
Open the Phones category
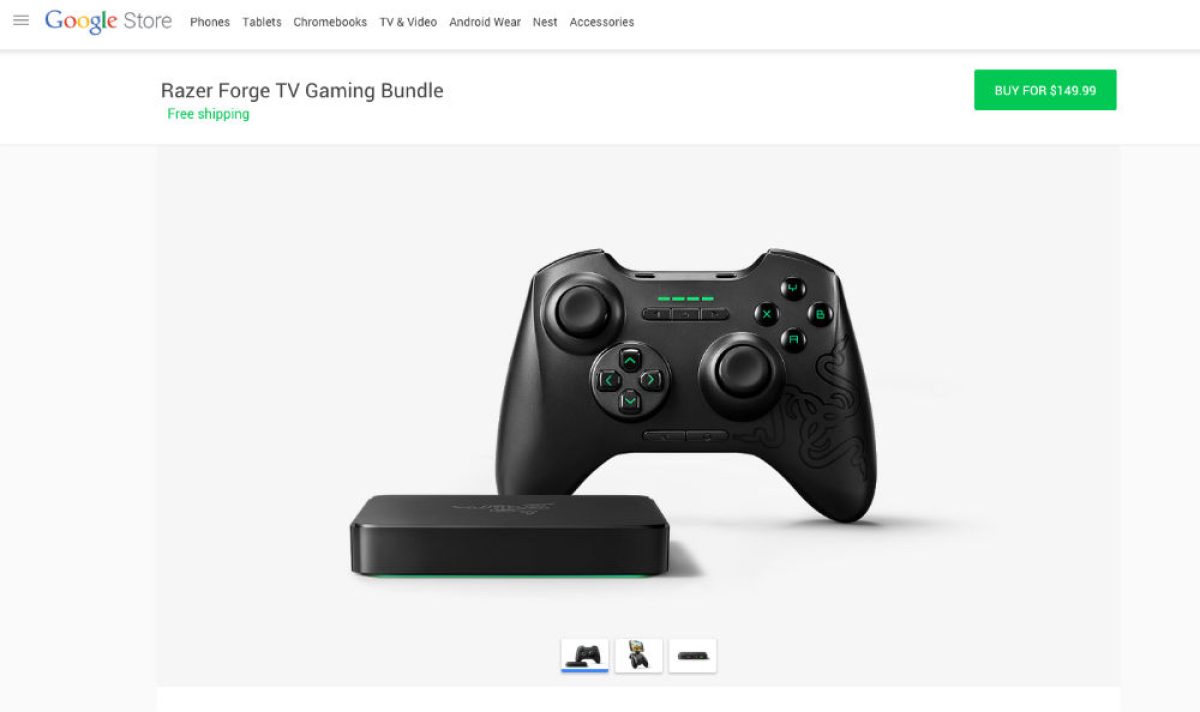(x=210, y=22)
